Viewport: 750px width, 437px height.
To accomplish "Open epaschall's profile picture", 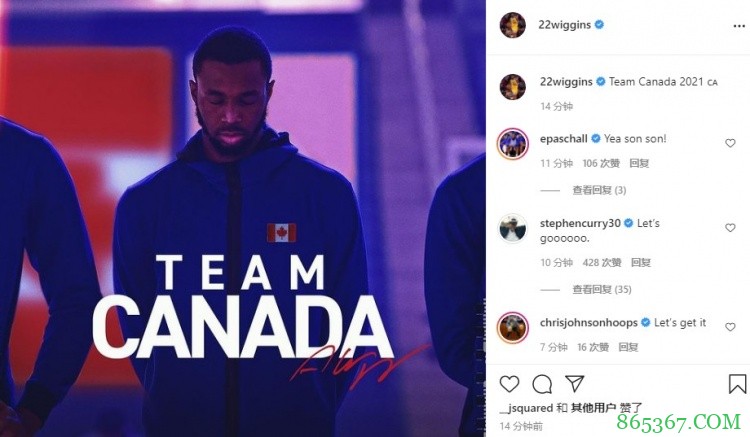I will point(513,143).
